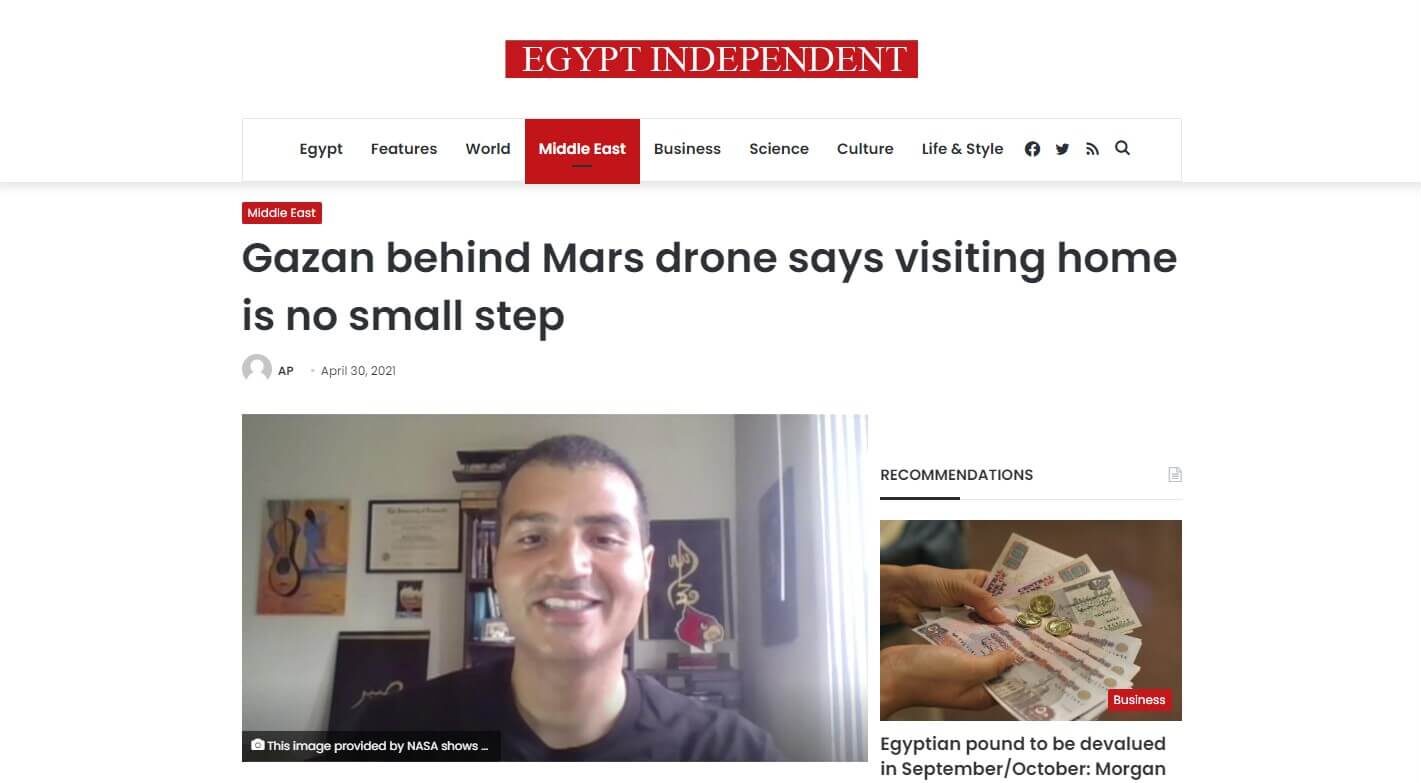This screenshot has height=783, width=1421.
Task: Open the Features menu section
Action: pos(404,149)
